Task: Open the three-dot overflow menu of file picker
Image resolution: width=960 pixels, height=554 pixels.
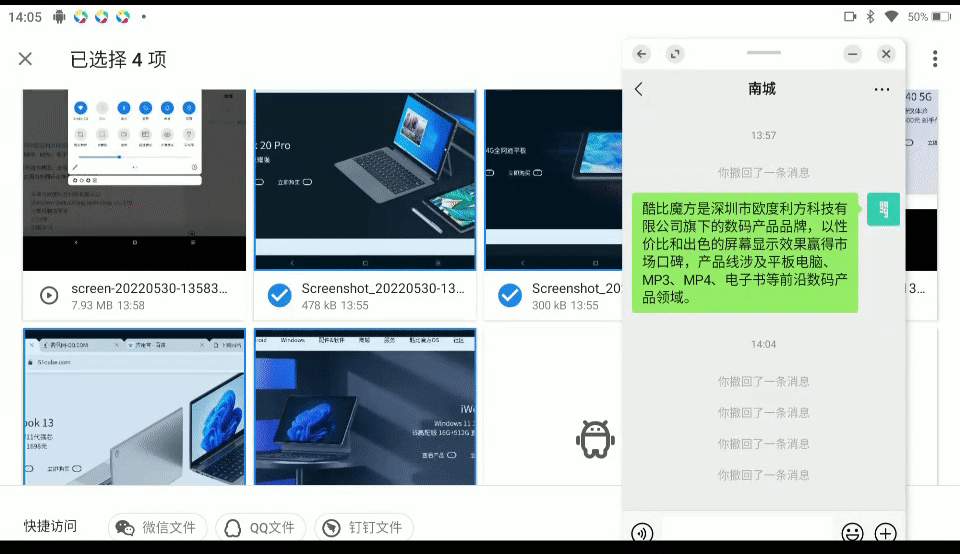Action: pyautogui.click(x=934, y=59)
